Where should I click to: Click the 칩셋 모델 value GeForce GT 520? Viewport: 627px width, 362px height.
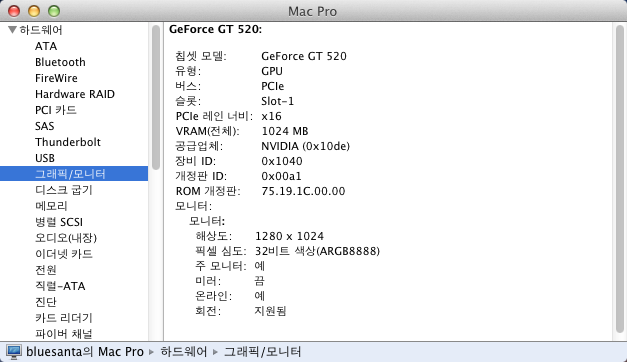pos(304,56)
